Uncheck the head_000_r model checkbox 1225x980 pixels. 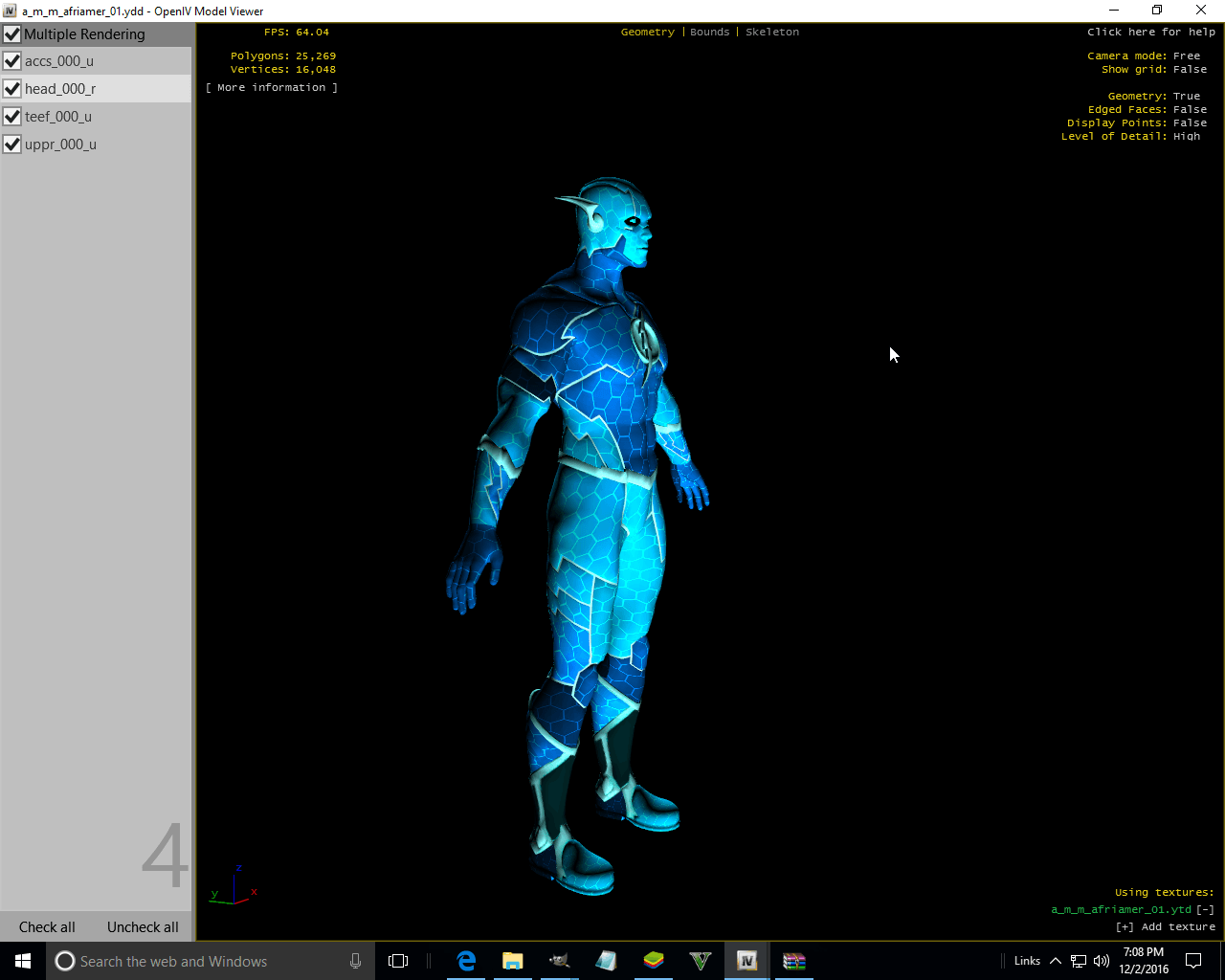[x=12, y=89]
